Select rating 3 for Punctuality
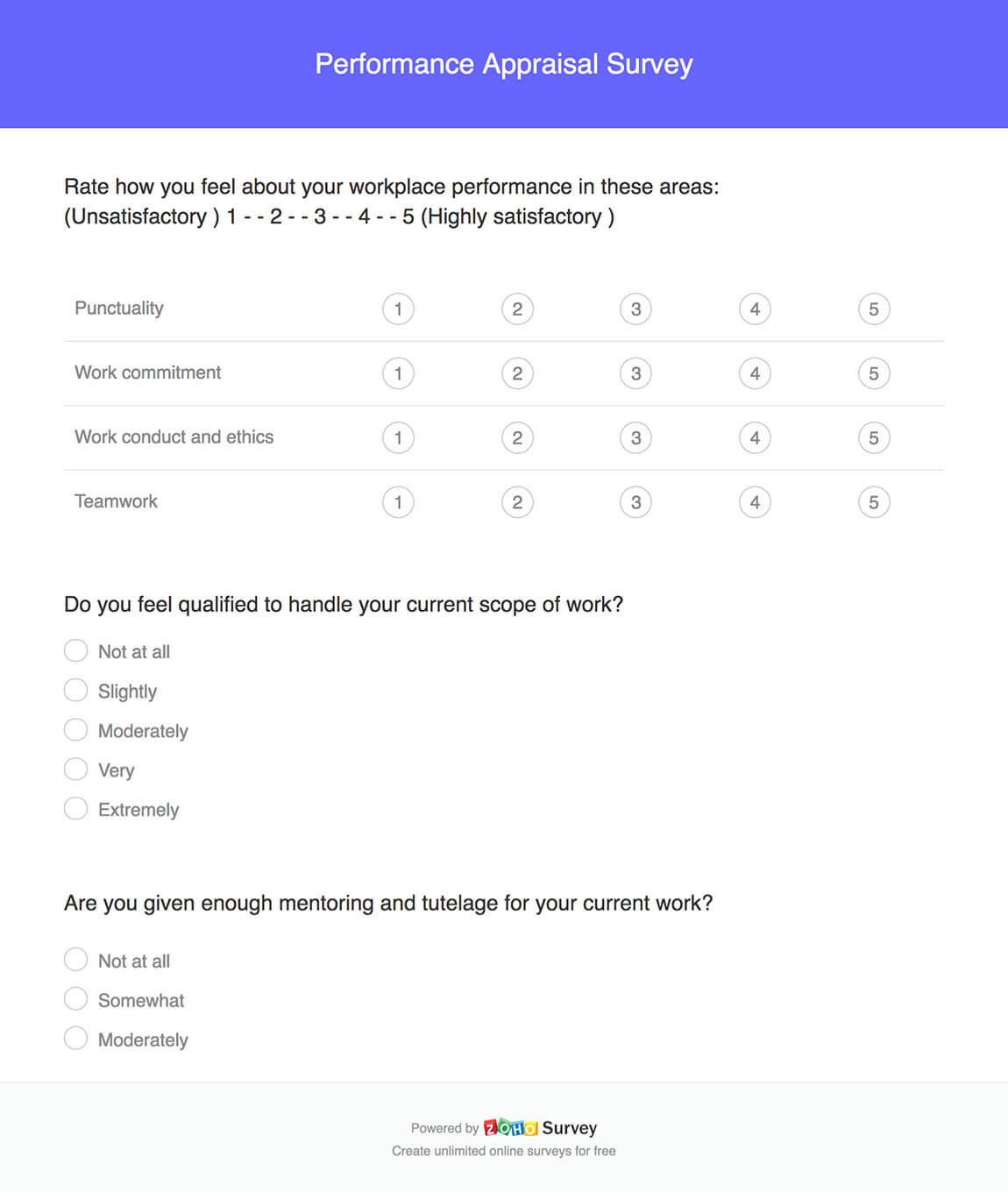The image size is (1008, 1192). tap(635, 309)
